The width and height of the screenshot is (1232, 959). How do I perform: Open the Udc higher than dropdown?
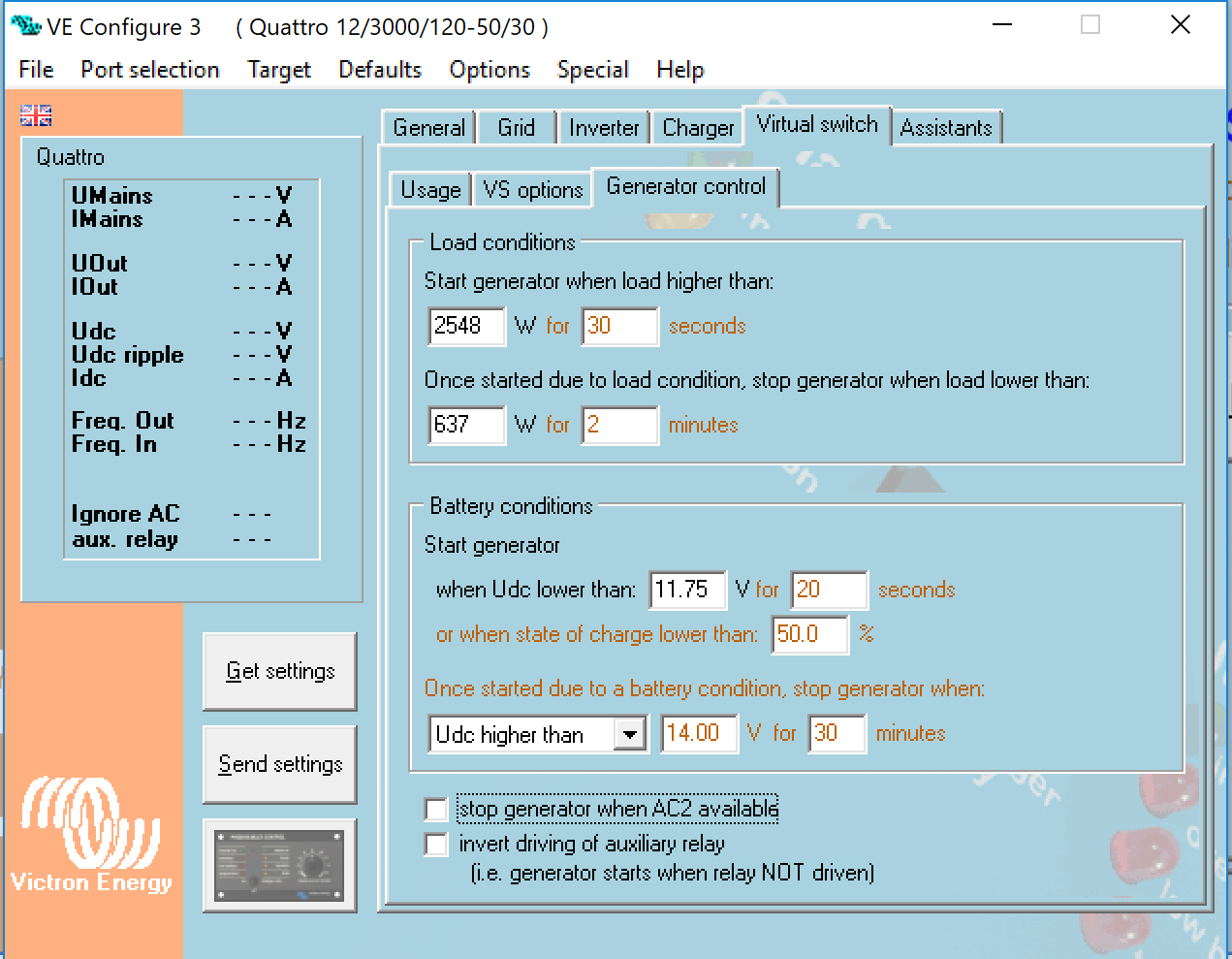[x=630, y=734]
